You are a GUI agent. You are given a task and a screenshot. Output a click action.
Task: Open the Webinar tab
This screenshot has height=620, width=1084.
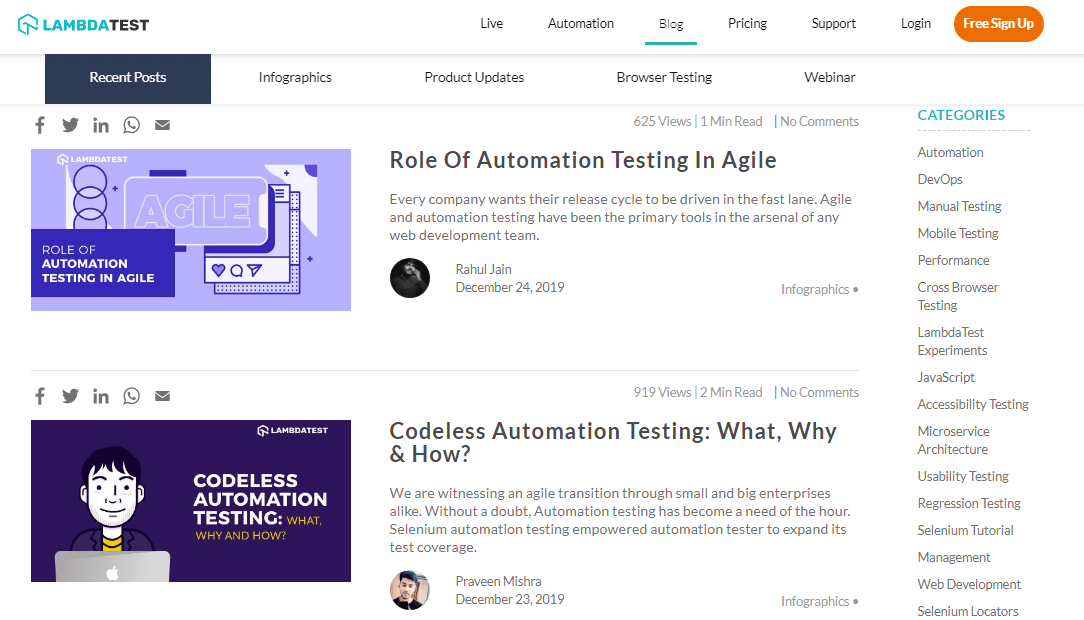pos(829,77)
